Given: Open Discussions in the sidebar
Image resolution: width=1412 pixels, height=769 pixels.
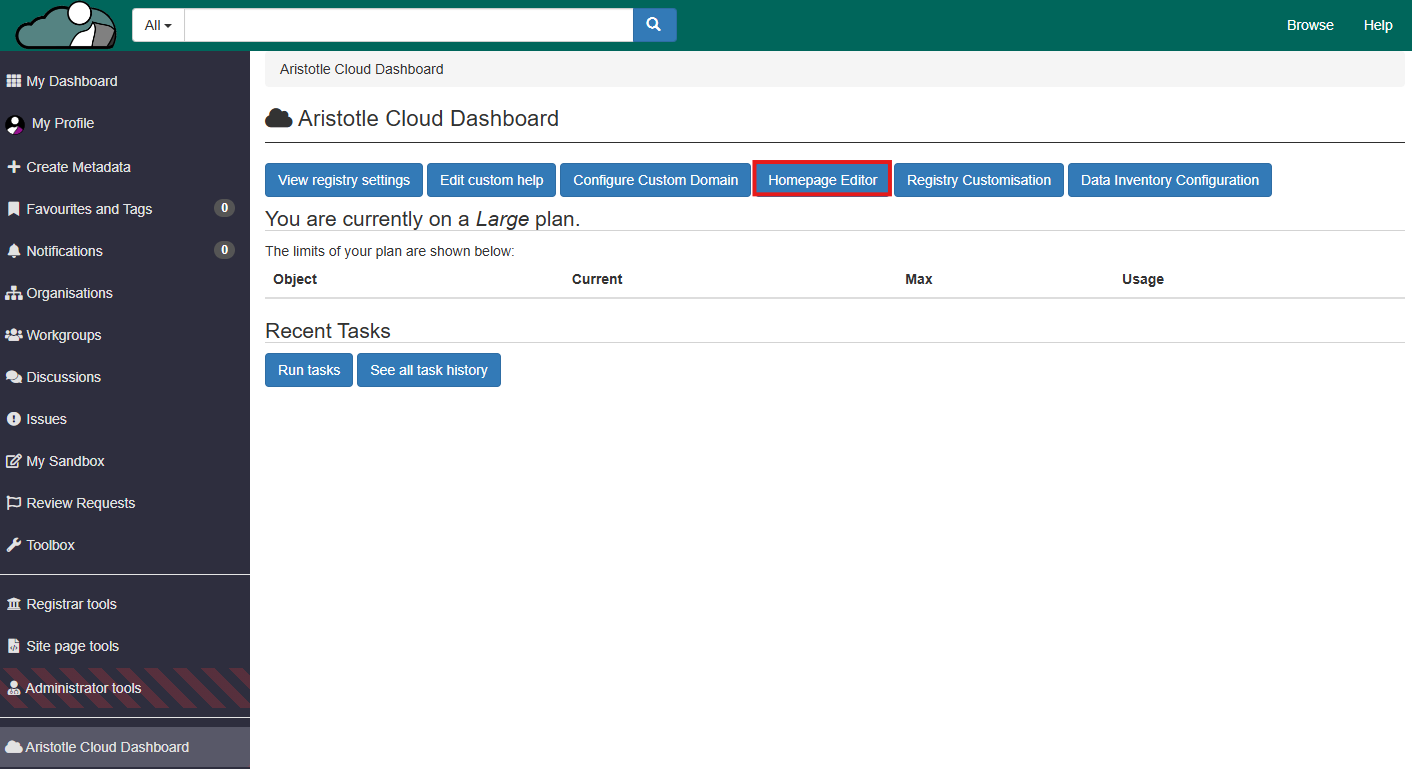Looking at the screenshot, I should click(x=63, y=377).
